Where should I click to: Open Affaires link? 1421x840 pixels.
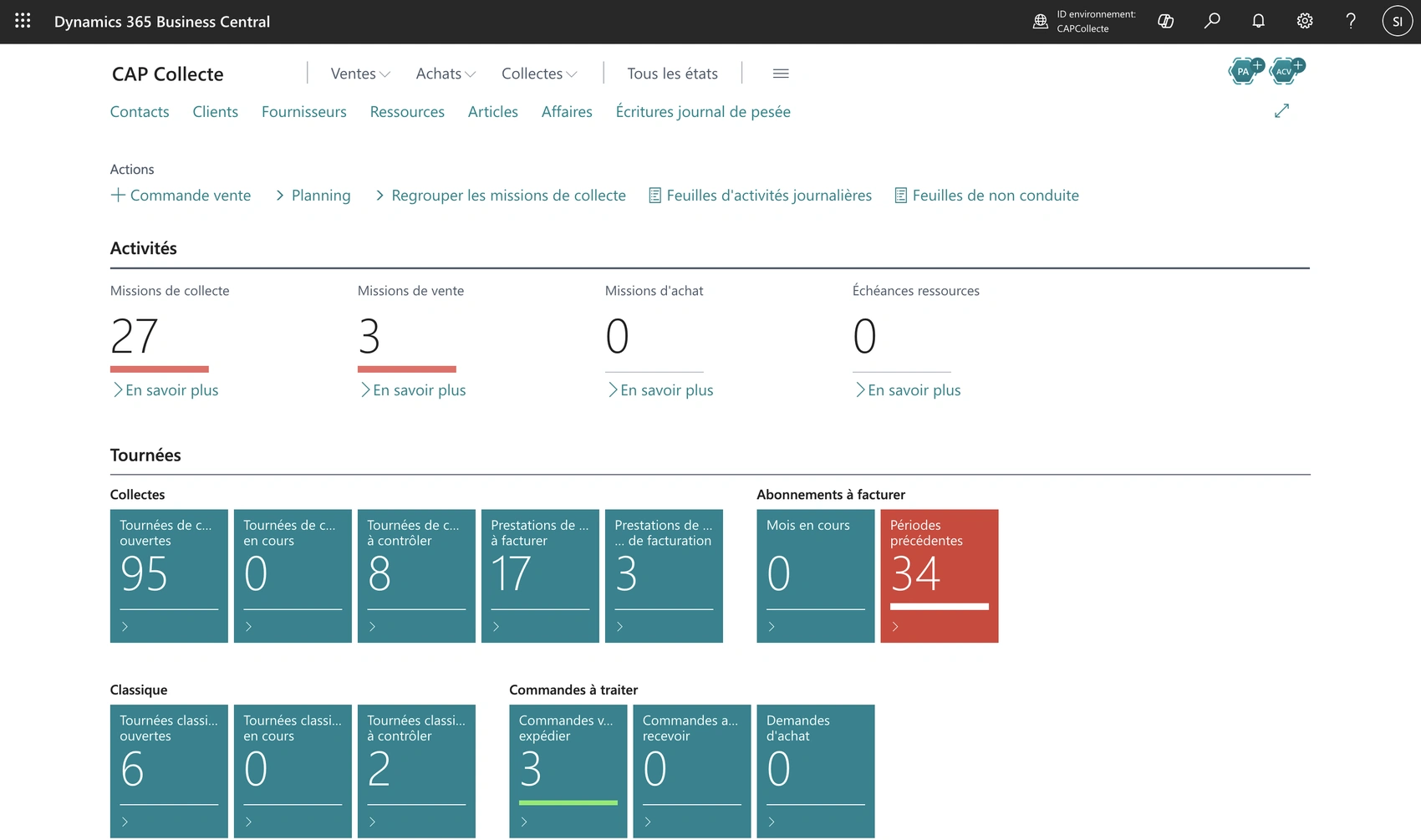pos(567,112)
